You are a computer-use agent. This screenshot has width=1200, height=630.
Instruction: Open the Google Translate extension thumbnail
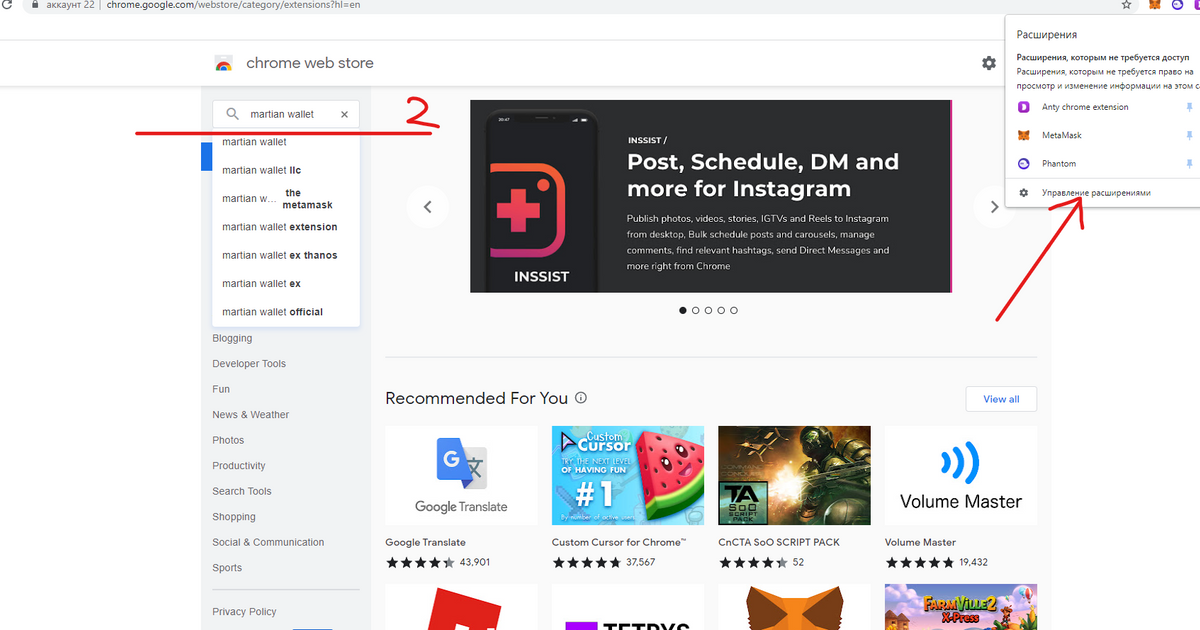click(461, 476)
